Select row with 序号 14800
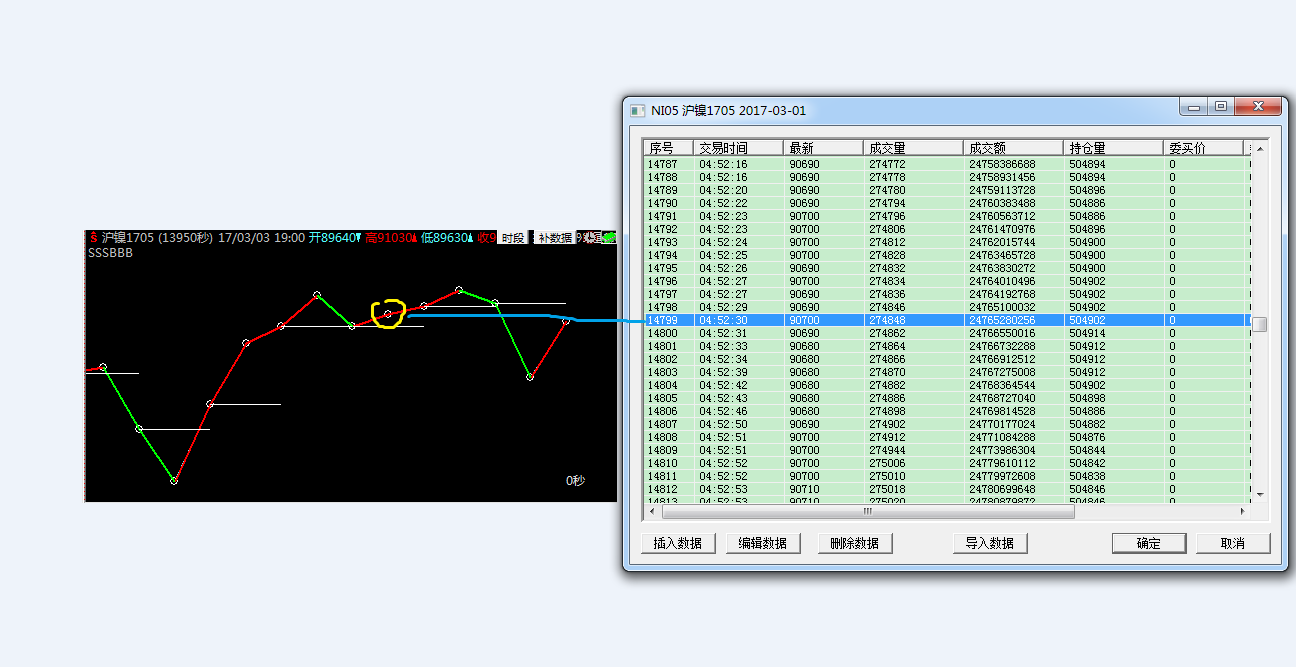Image resolution: width=1296 pixels, height=667 pixels. [x=947, y=333]
